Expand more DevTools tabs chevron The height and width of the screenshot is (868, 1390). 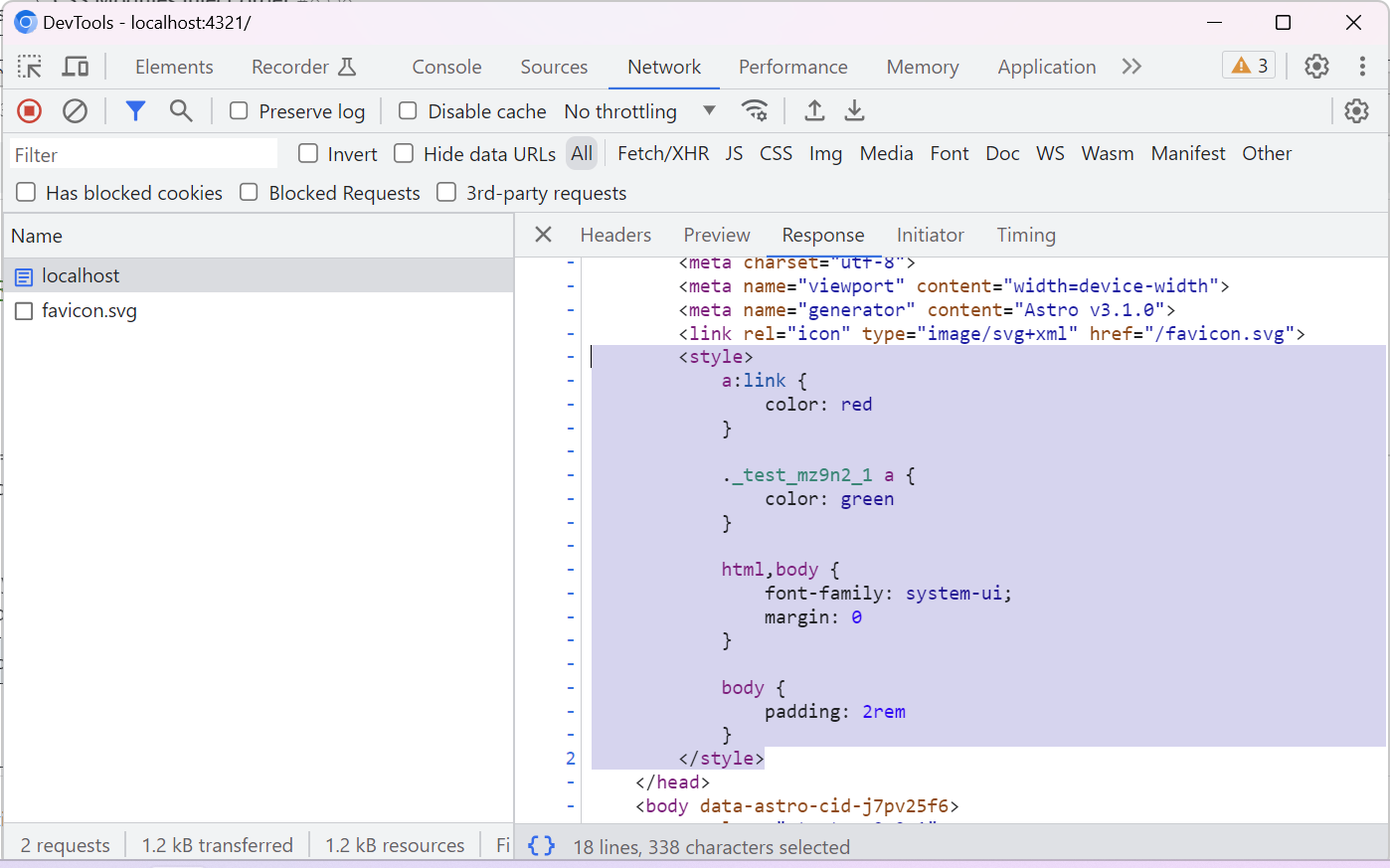coord(1131,67)
